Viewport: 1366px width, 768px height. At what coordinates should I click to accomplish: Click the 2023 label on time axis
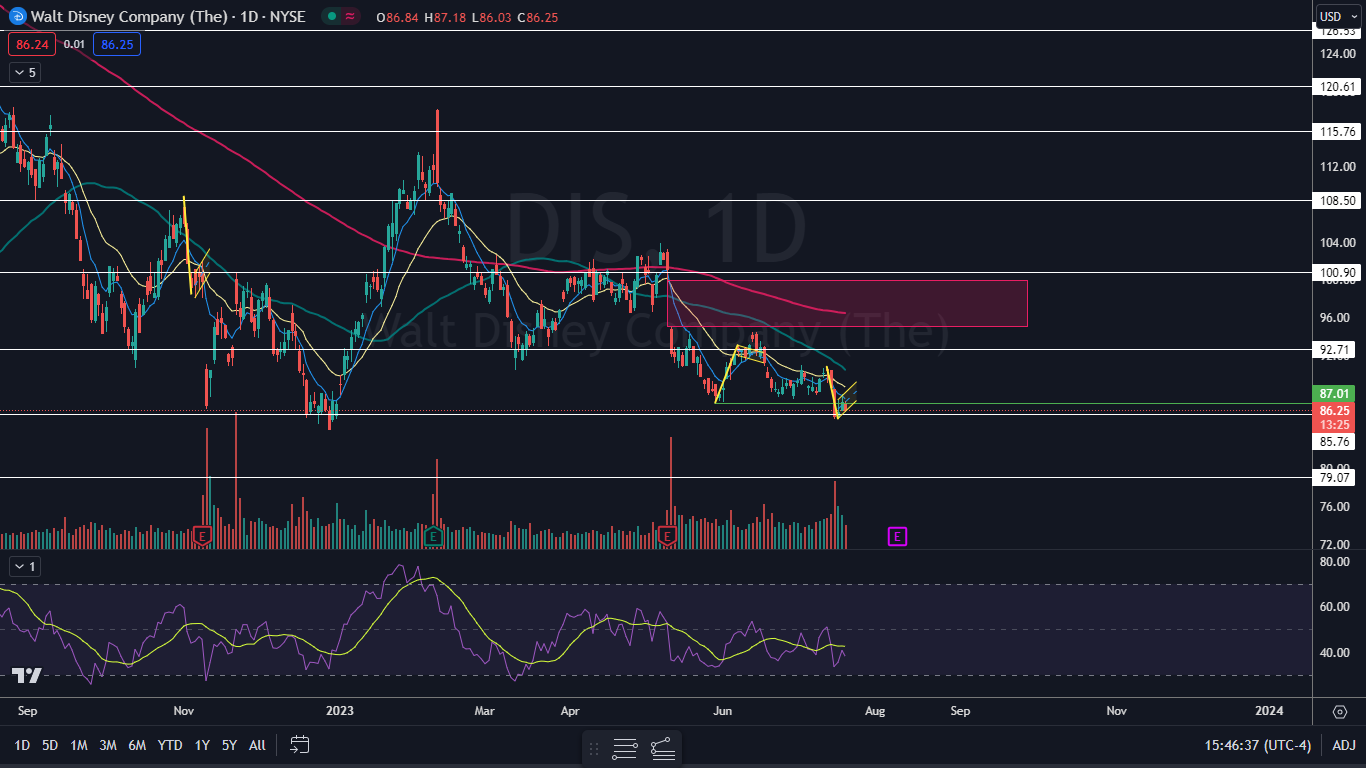[x=340, y=711]
